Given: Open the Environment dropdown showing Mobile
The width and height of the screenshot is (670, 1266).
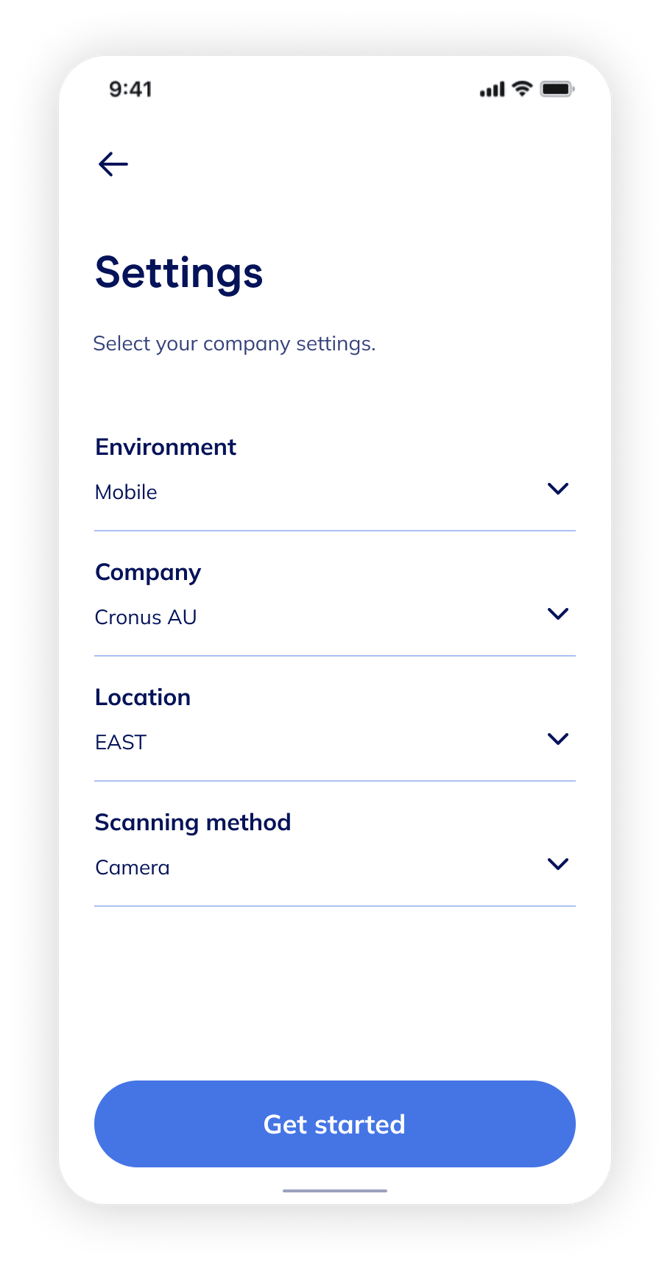Looking at the screenshot, I should [x=335, y=491].
